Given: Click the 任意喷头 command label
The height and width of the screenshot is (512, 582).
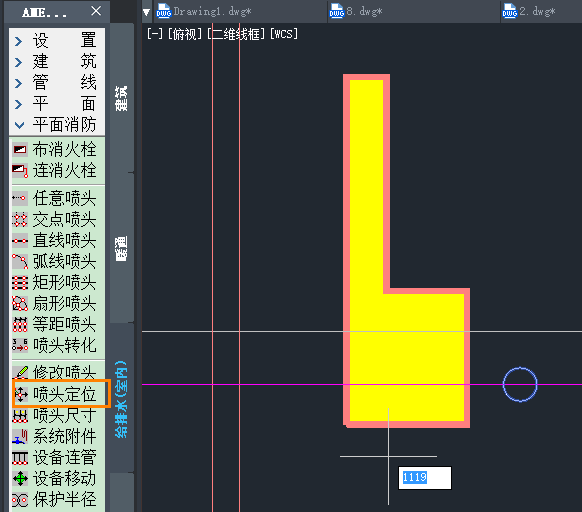Looking at the screenshot, I should click(65, 198).
